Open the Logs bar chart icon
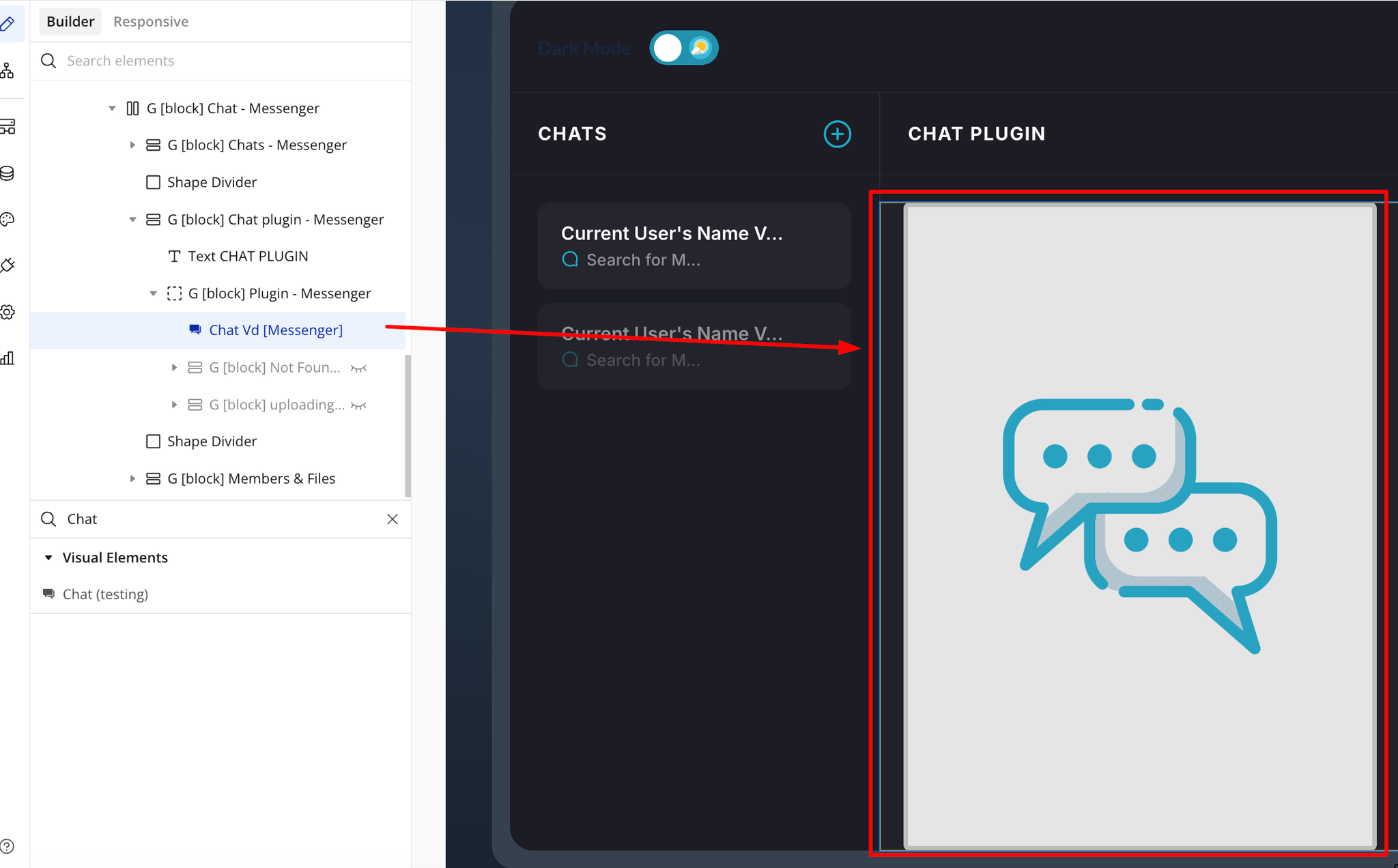Viewport: 1398px width, 868px height. click(x=8, y=358)
